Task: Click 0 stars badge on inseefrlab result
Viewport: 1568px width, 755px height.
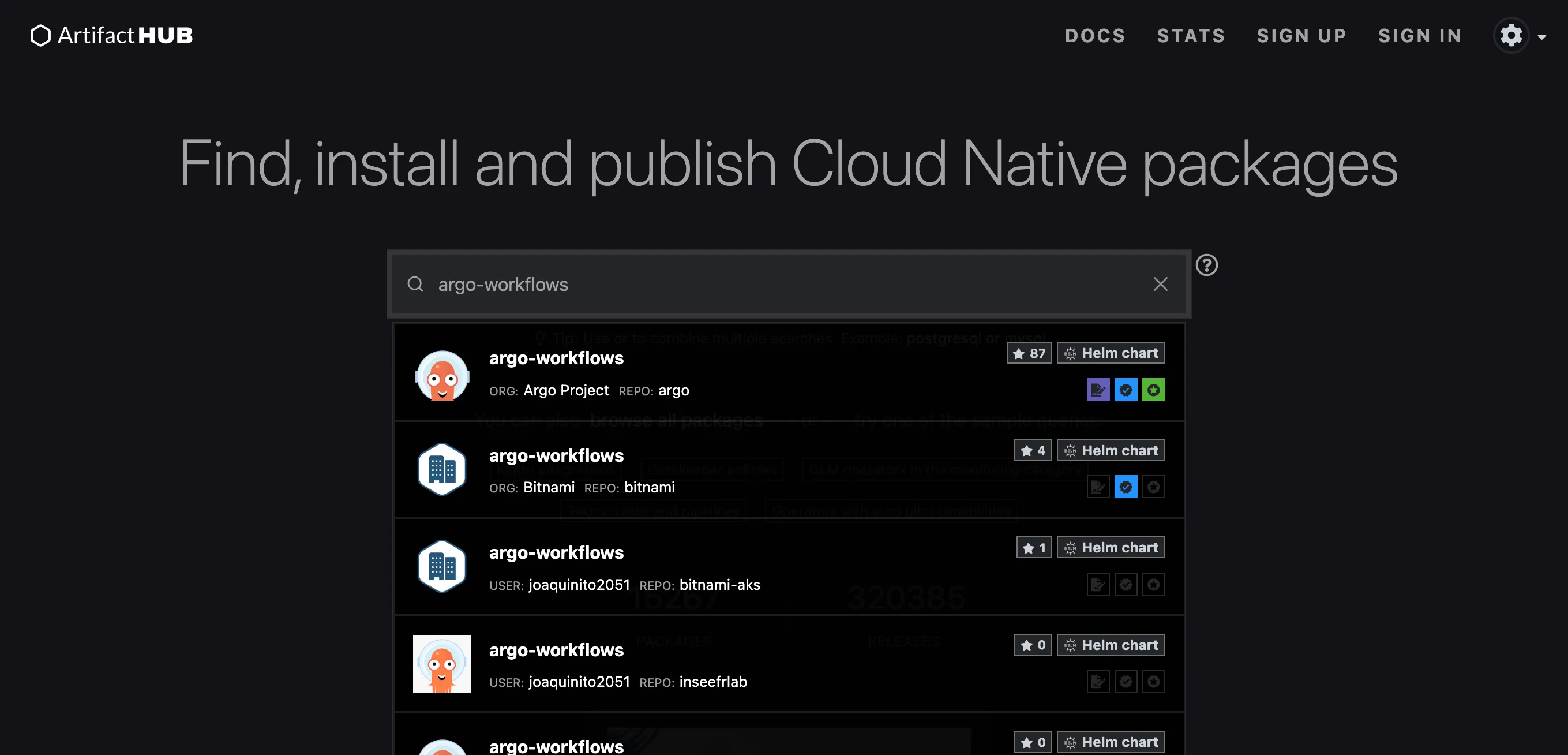Action: pos(1032,645)
